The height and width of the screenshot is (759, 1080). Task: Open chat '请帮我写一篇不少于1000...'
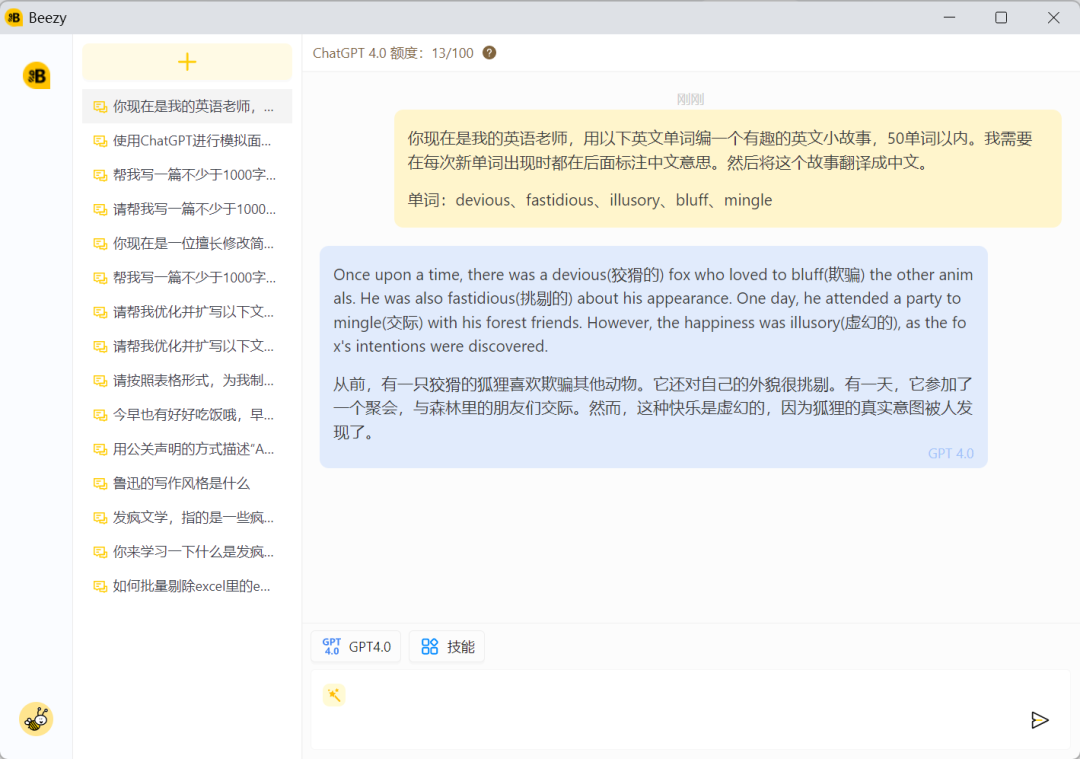point(187,209)
